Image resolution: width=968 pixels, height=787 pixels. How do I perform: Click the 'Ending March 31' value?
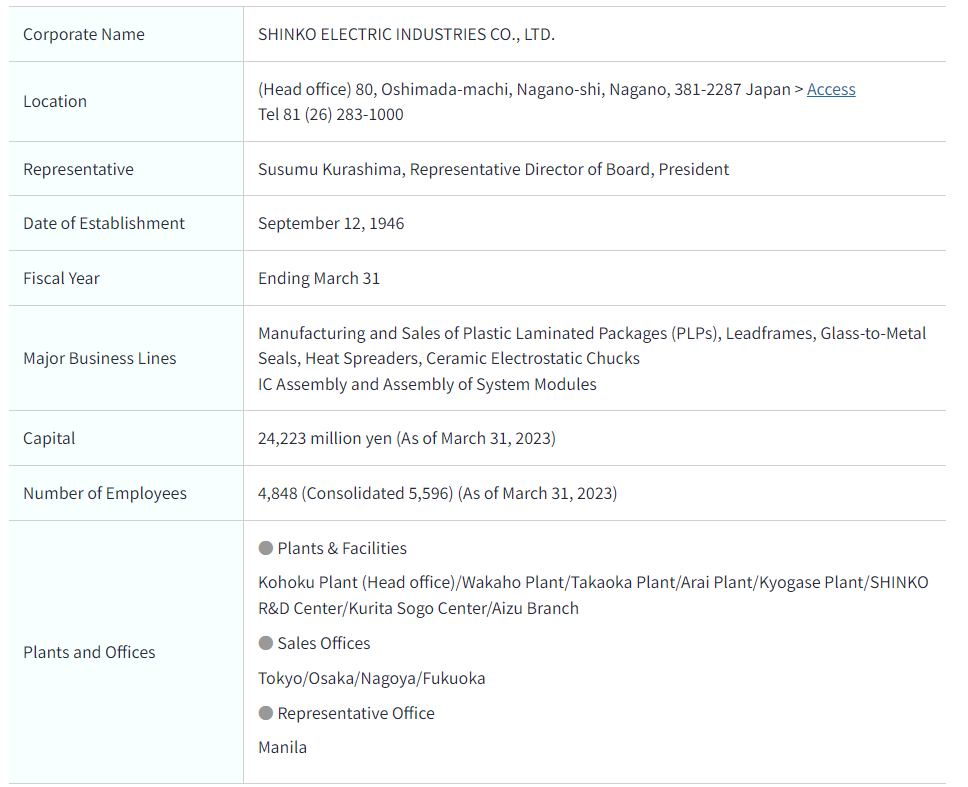pos(319,278)
